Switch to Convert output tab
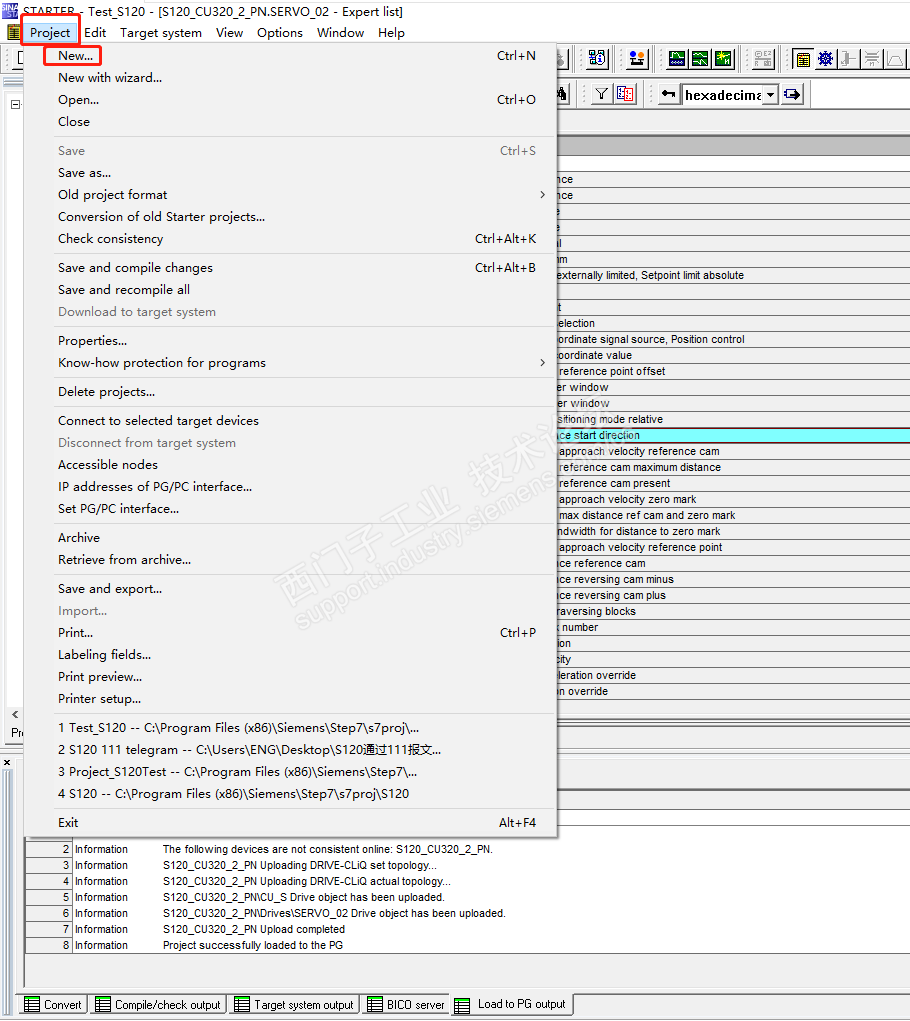This screenshot has height=1021, width=910. (x=53, y=1005)
